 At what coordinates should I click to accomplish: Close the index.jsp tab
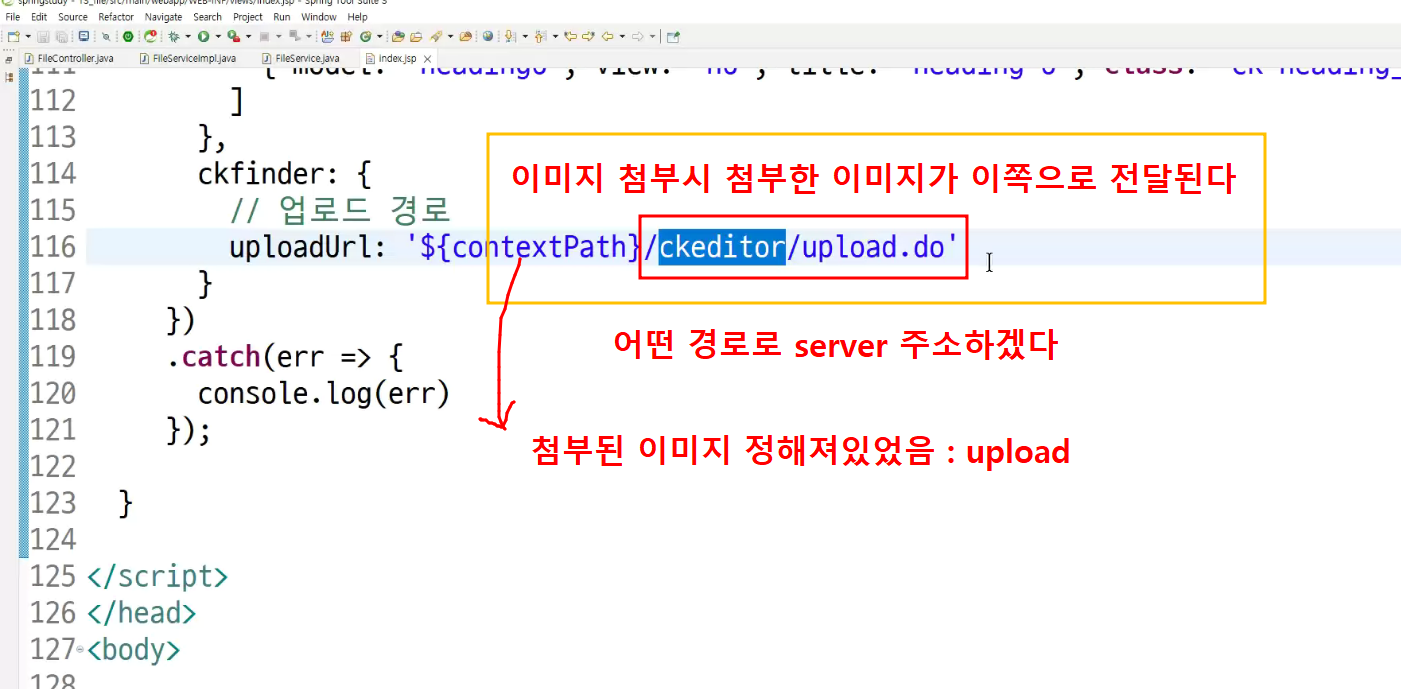pyautogui.click(x=427, y=59)
